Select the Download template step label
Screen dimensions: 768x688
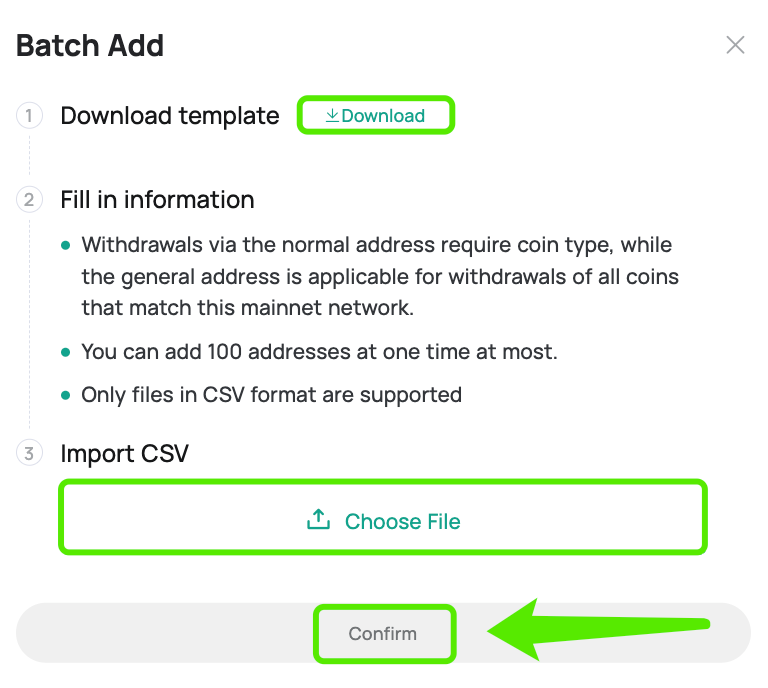coord(170,116)
